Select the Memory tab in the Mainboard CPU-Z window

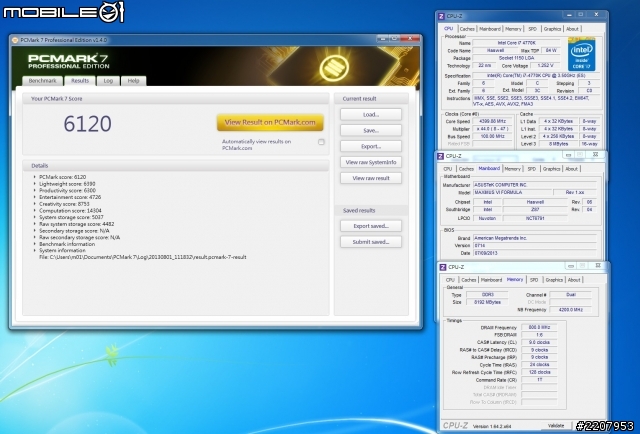pos(512,169)
